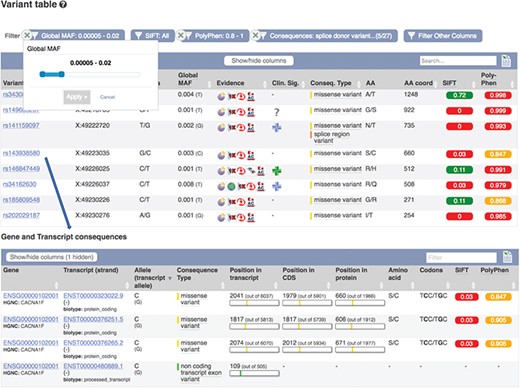Open gene link beside ENST00000323022.9
This screenshot has height=388, width=520.
click(x=31, y=296)
